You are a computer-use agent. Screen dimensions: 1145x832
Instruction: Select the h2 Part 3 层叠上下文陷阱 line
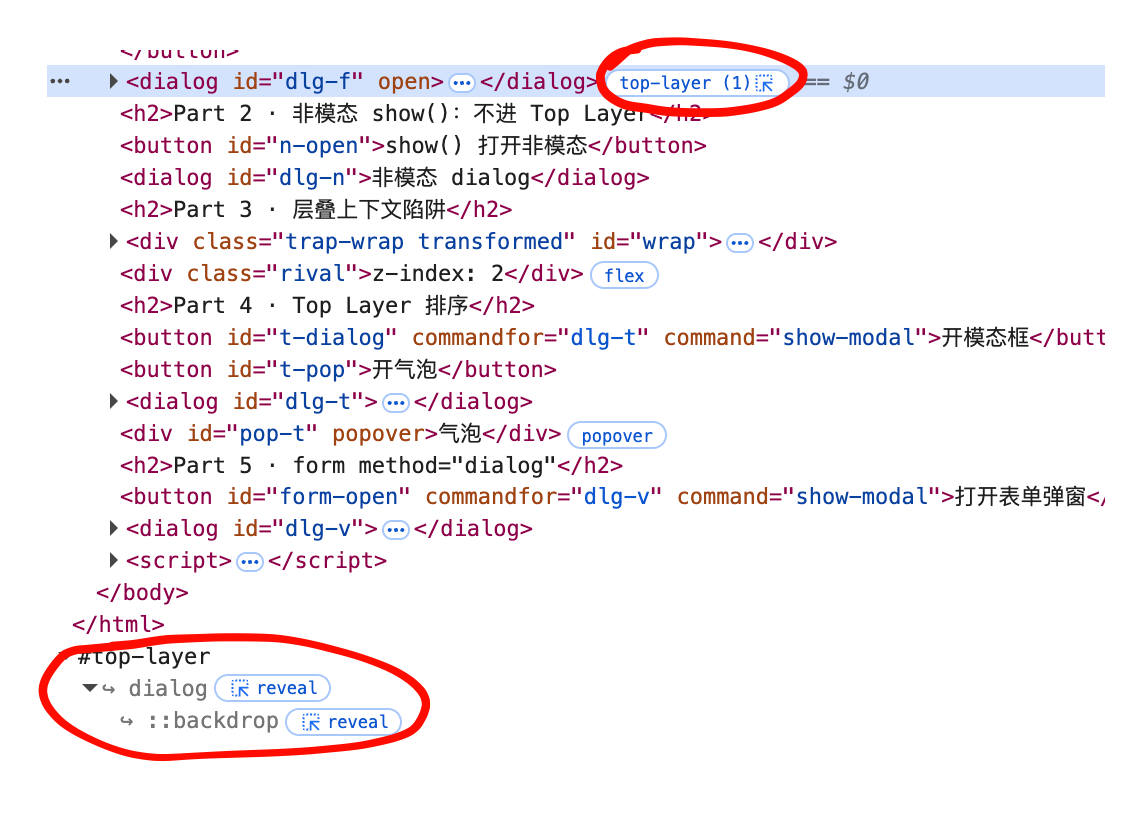pos(316,210)
